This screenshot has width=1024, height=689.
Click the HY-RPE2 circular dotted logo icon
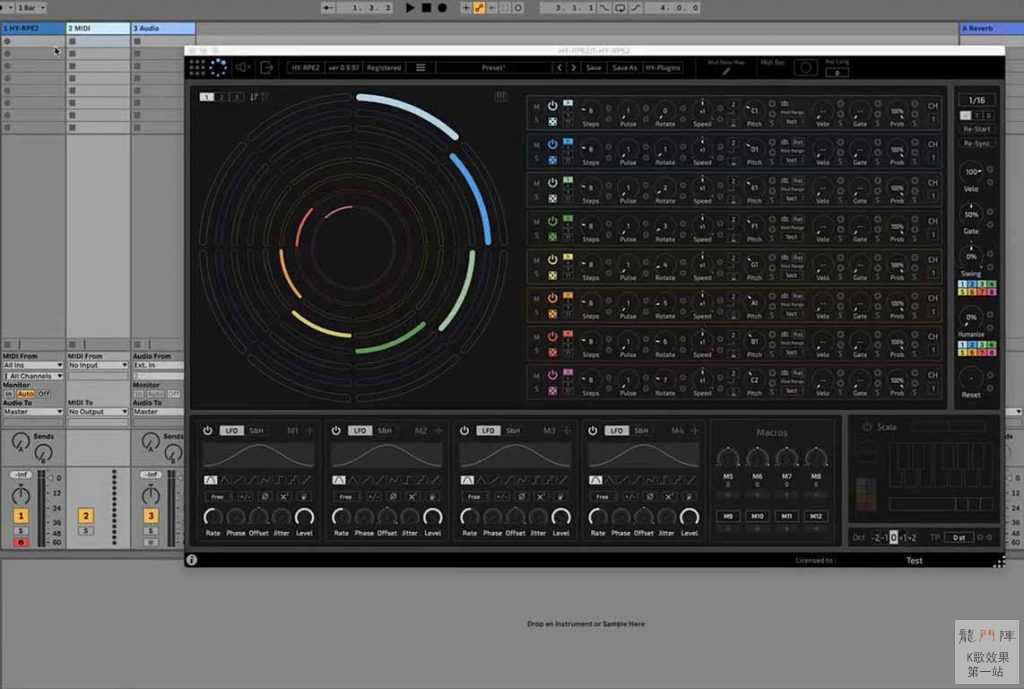pyautogui.click(x=218, y=67)
